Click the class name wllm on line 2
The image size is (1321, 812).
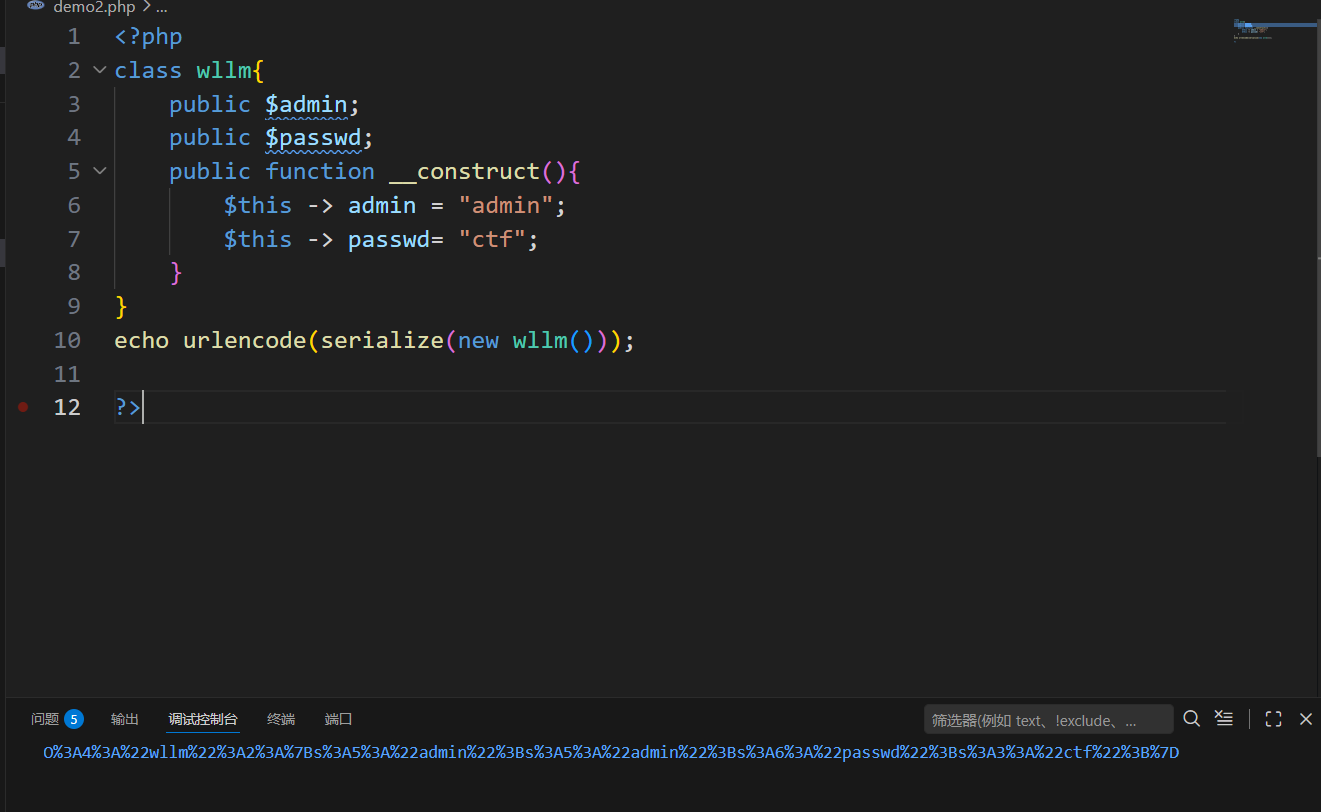point(224,70)
